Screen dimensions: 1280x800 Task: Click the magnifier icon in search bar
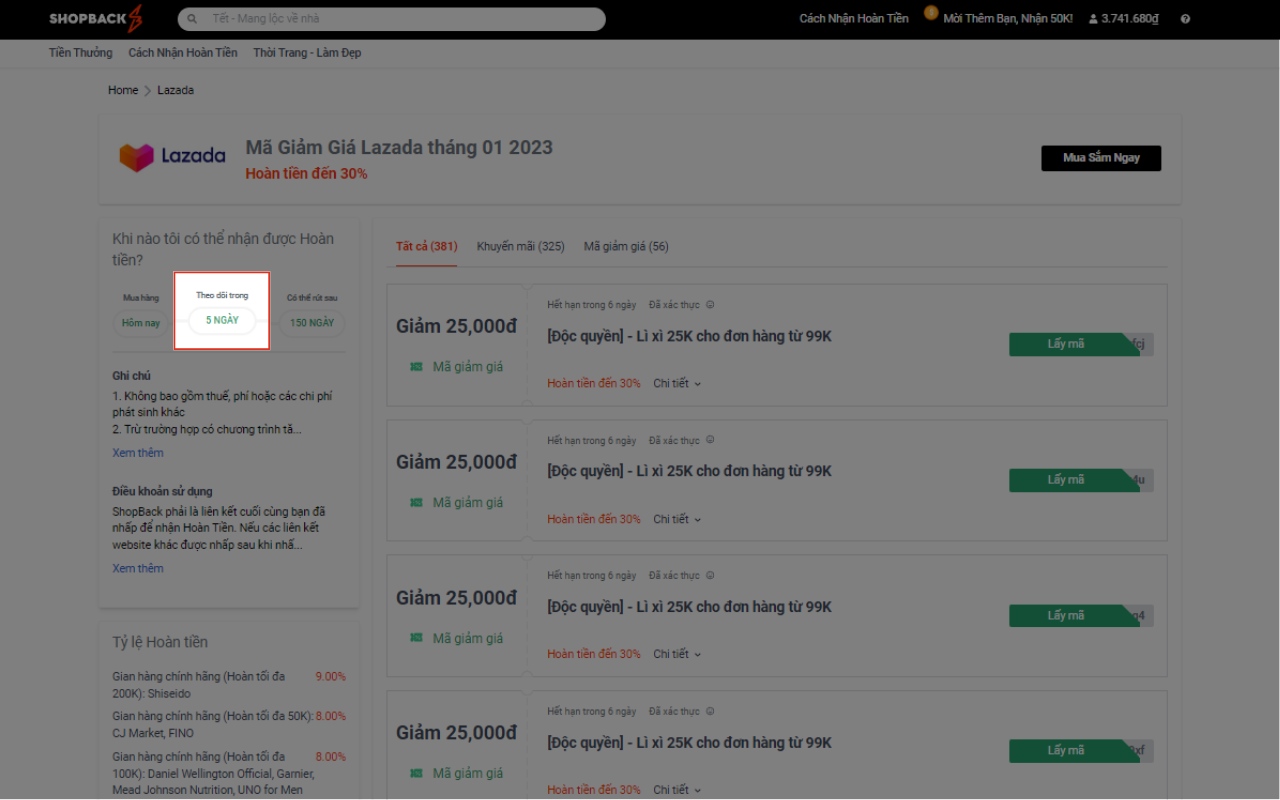tap(192, 19)
